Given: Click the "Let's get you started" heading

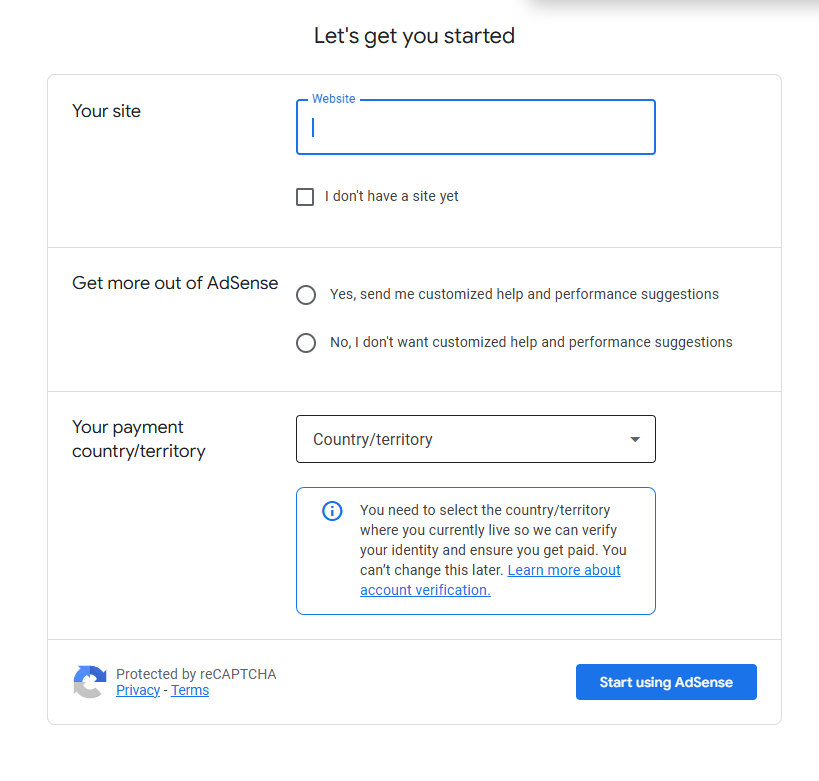Looking at the screenshot, I should click(x=414, y=36).
